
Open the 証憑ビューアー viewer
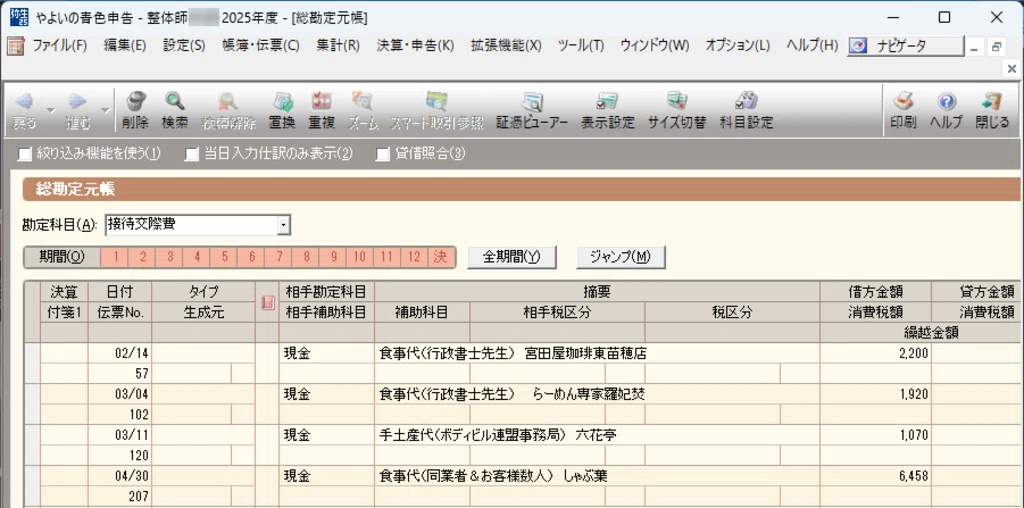[x=532, y=101]
